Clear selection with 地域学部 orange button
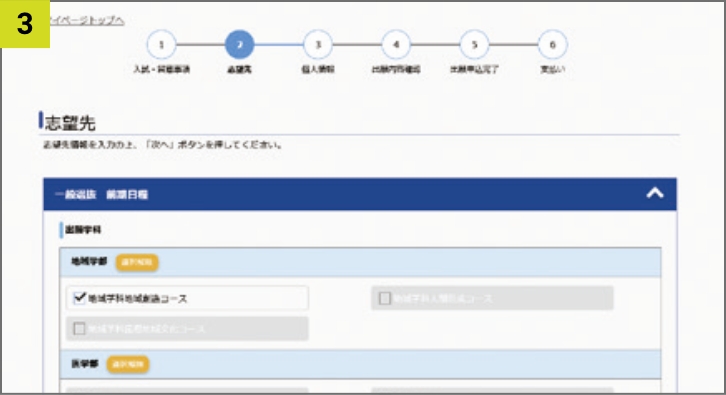This screenshot has height=395, width=726. point(137,262)
